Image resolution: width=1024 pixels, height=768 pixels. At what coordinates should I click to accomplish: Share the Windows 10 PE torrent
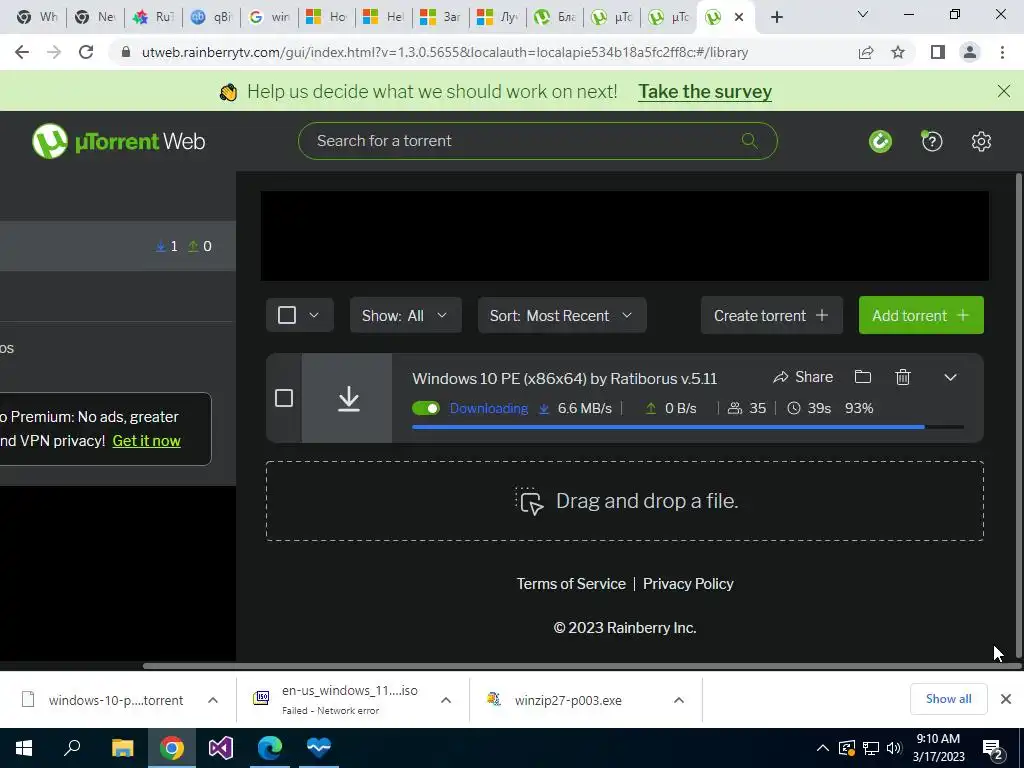coord(803,377)
